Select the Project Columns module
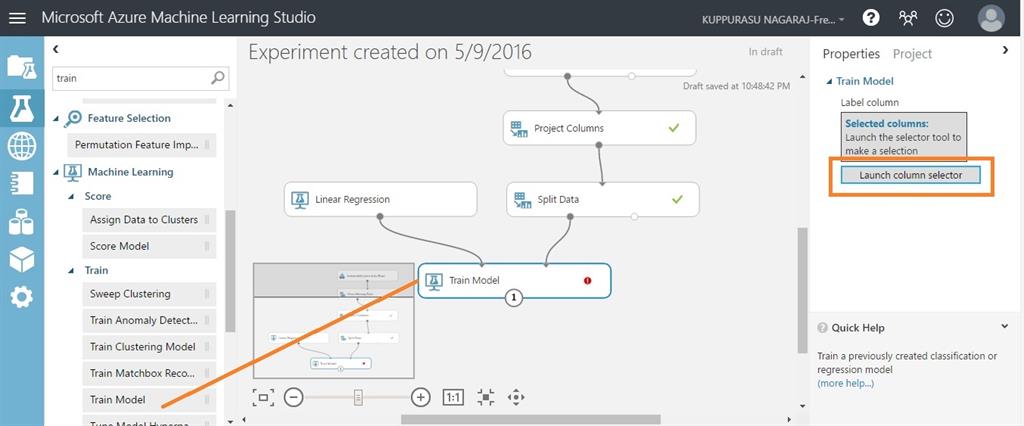The image size is (1024, 426). click(x=599, y=128)
